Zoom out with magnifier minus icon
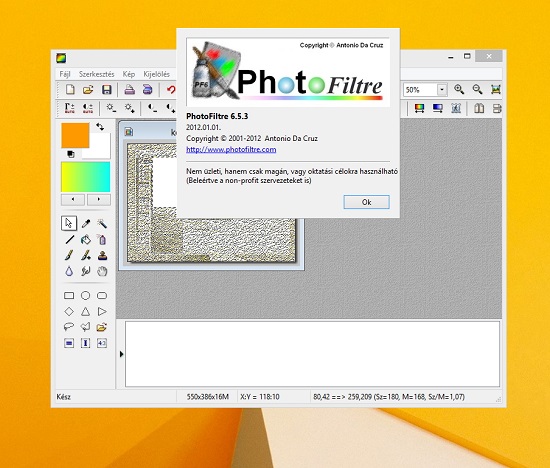This screenshot has width=550, height=468. tap(477, 89)
